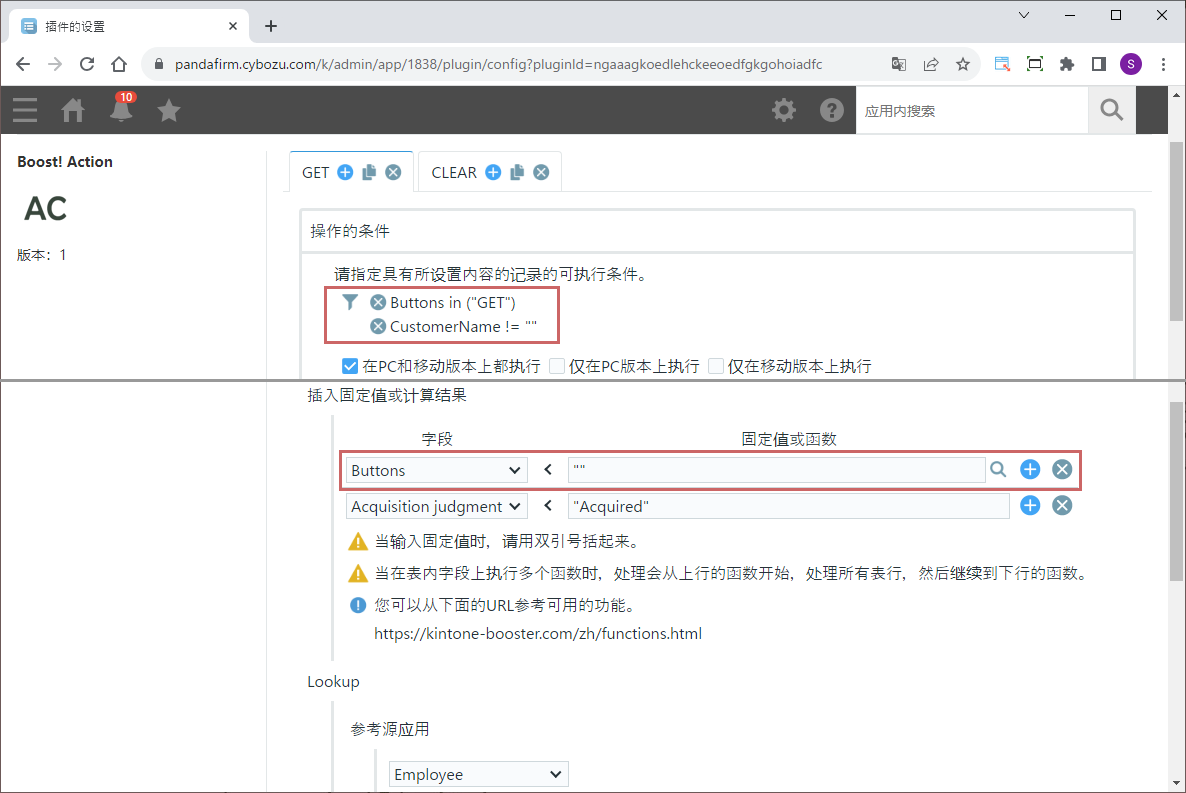Open the kintone-booster functions URL
The height and width of the screenshot is (793, 1186).
tap(538, 633)
